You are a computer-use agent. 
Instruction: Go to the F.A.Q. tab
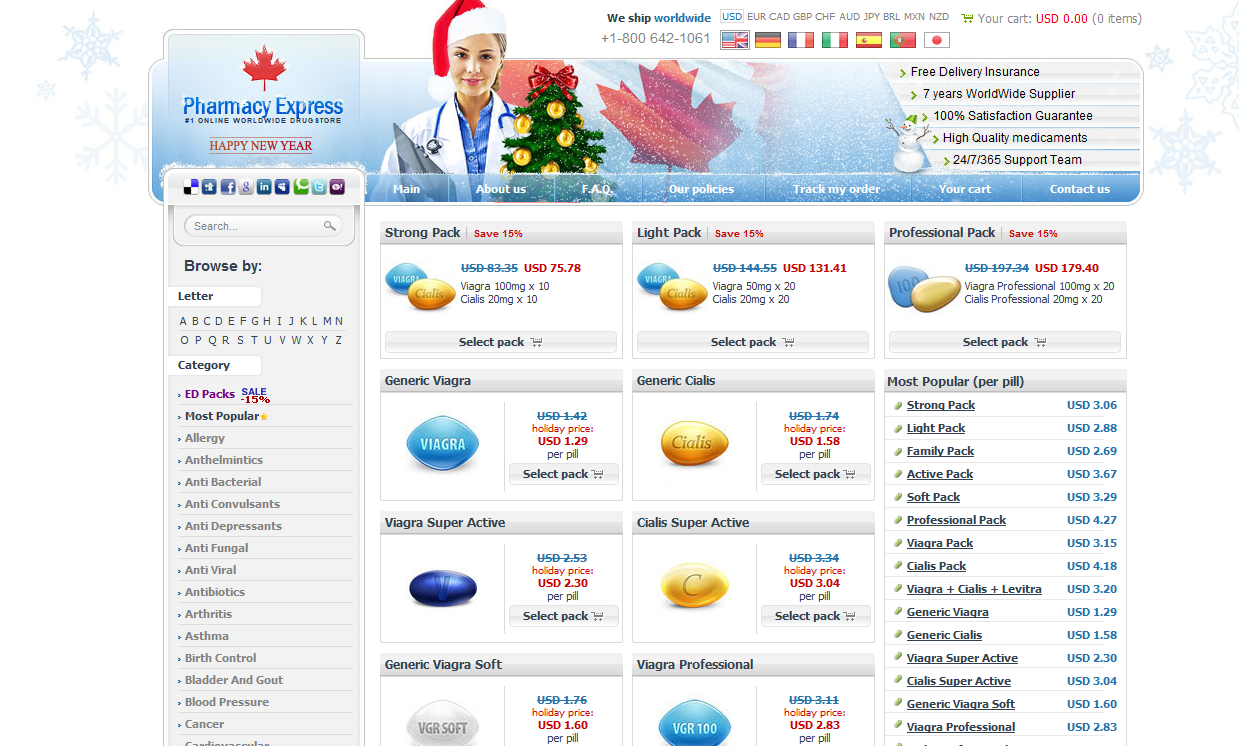pyautogui.click(x=597, y=188)
